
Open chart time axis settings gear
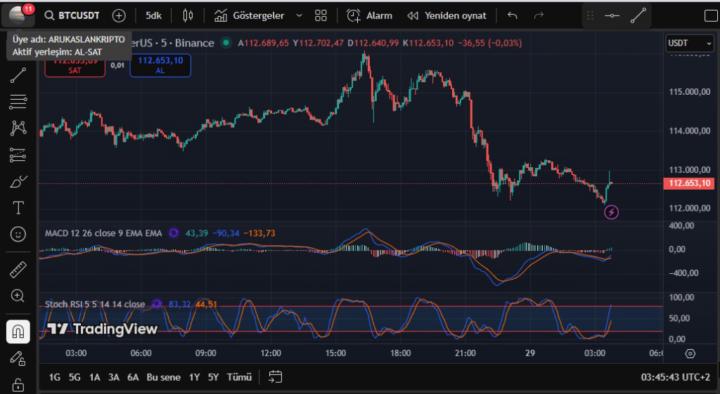pyautogui.click(x=690, y=353)
